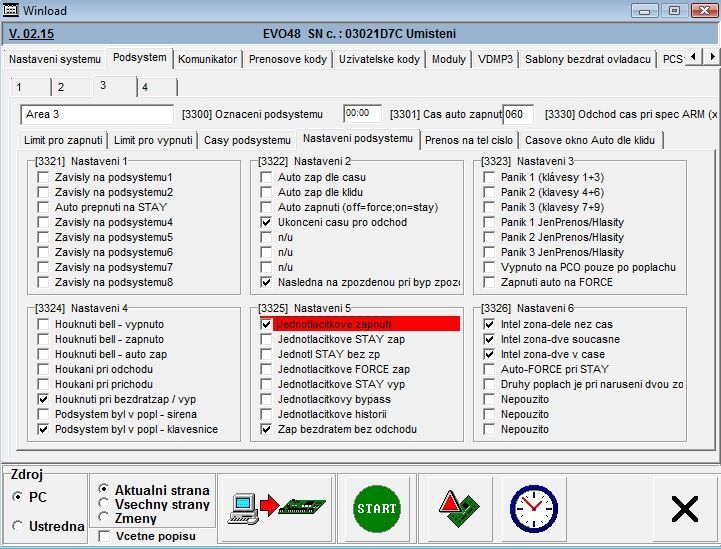
Task: Open the Casy podsystemu tab
Action: 247,140
